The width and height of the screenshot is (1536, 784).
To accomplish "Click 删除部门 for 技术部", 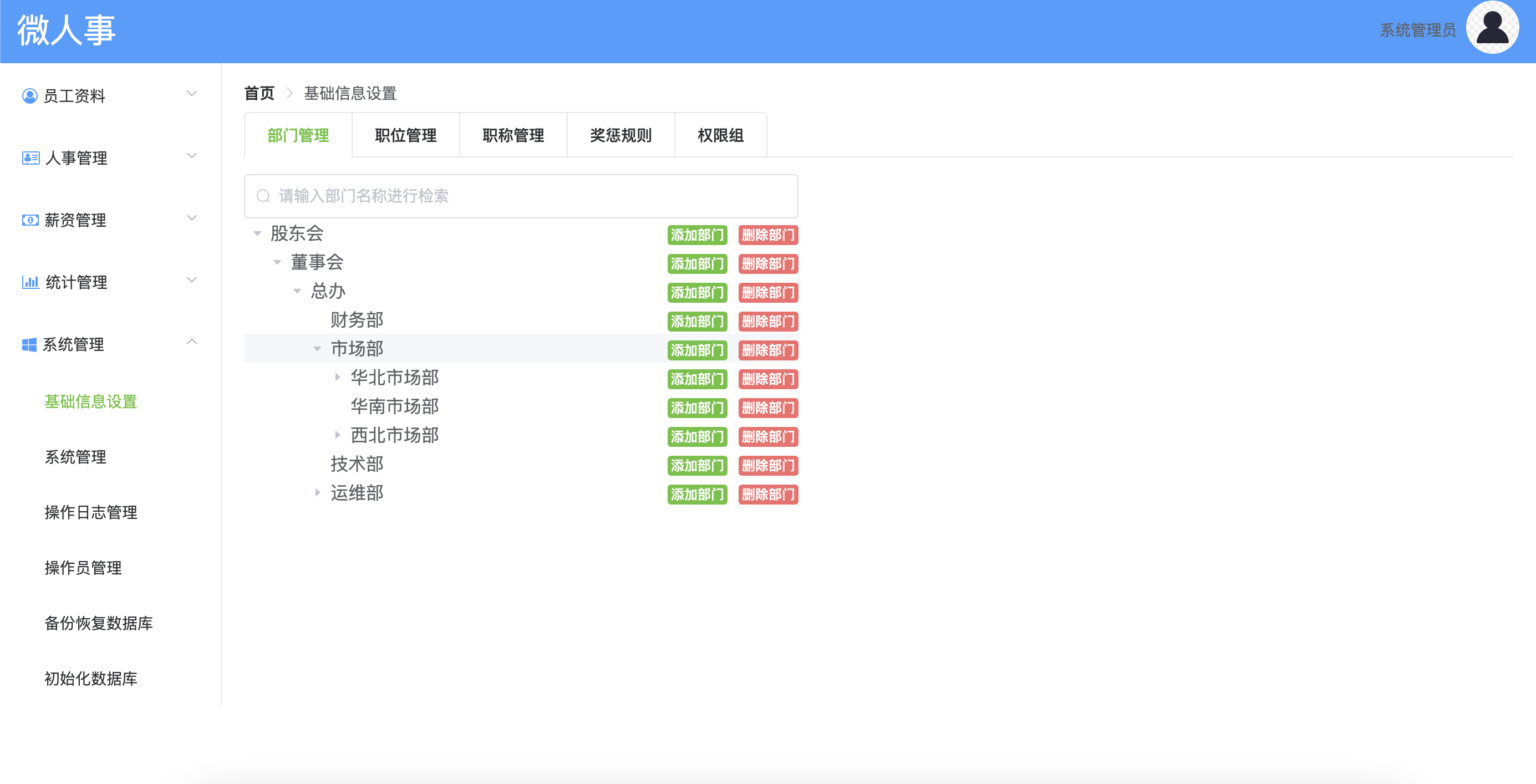I will pos(768,466).
